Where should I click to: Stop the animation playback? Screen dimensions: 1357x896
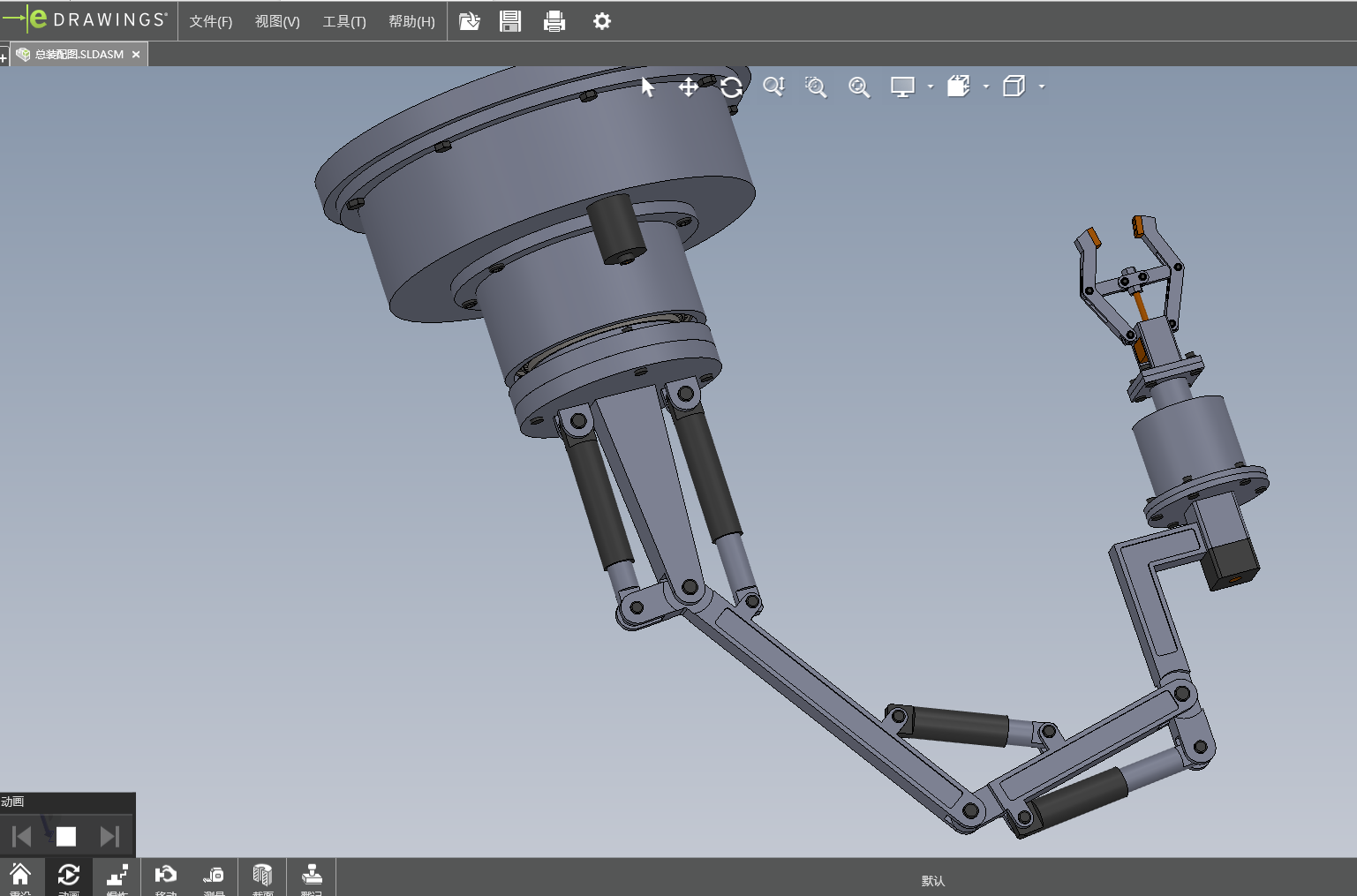click(x=66, y=836)
